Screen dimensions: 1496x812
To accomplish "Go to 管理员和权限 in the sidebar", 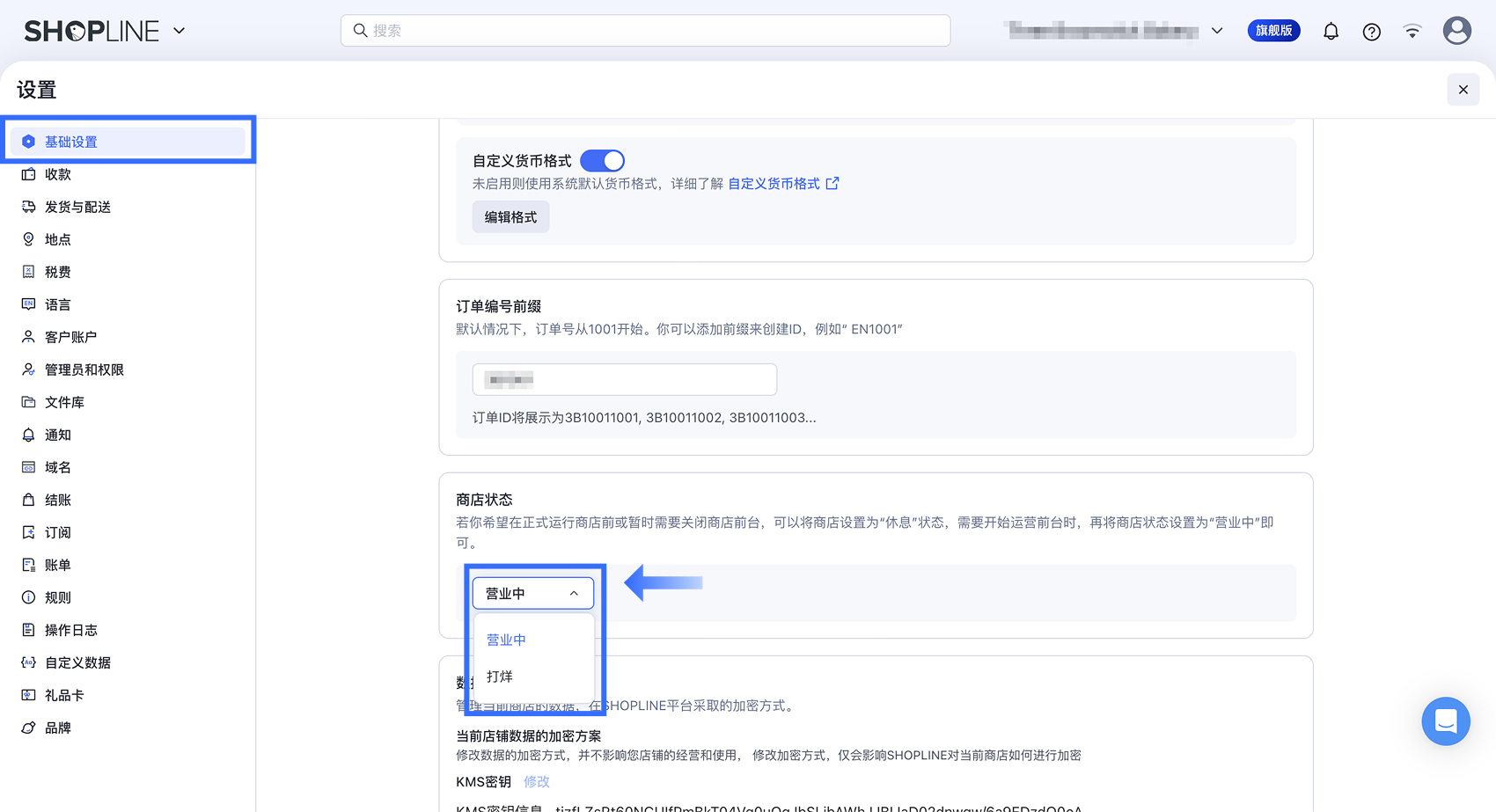I will tap(84, 369).
